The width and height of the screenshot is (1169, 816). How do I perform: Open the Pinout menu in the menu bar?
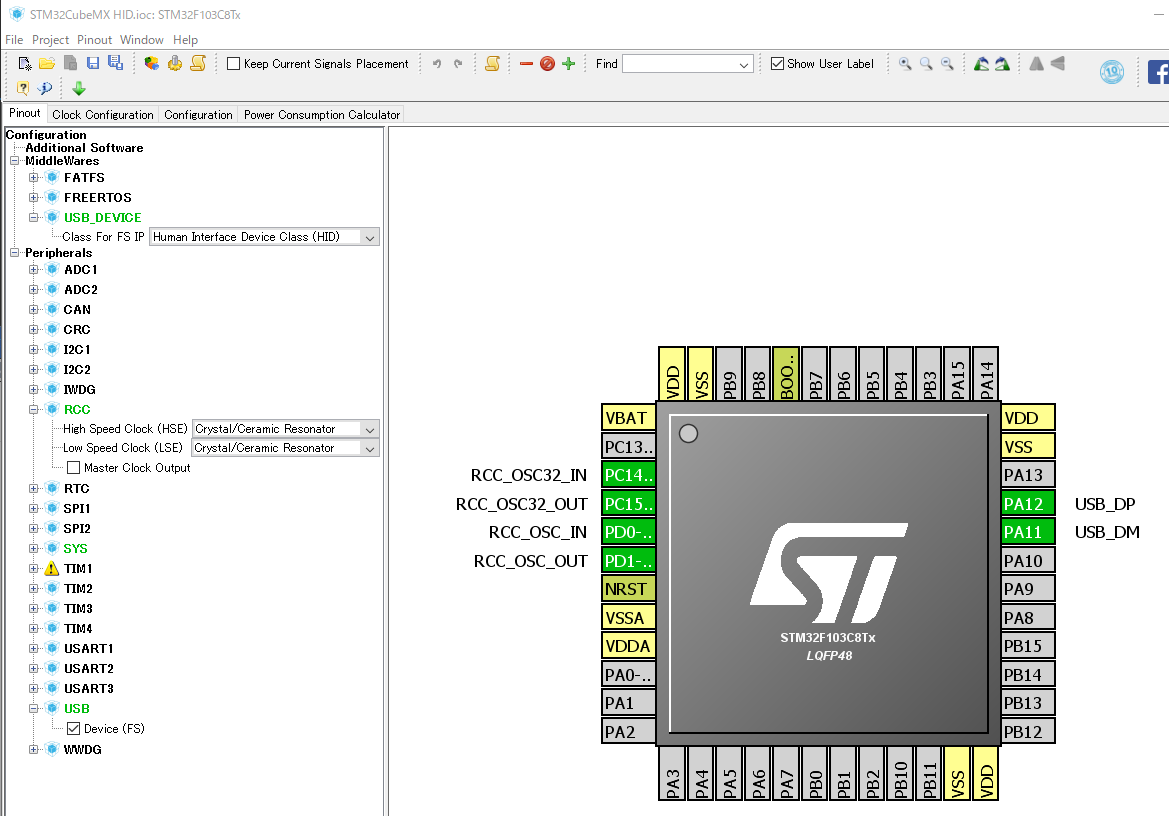point(95,39)
